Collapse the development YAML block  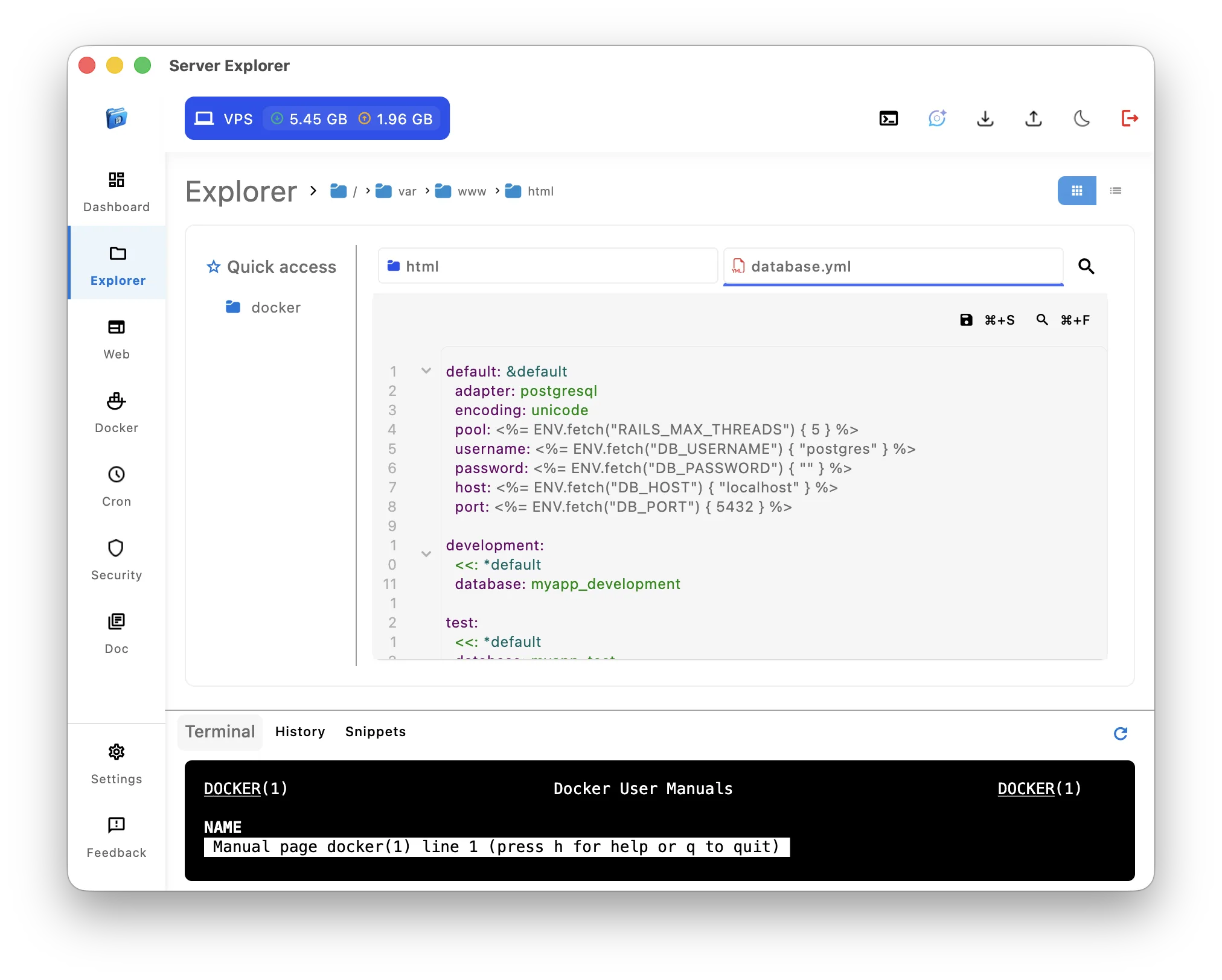tap(427, 554)
